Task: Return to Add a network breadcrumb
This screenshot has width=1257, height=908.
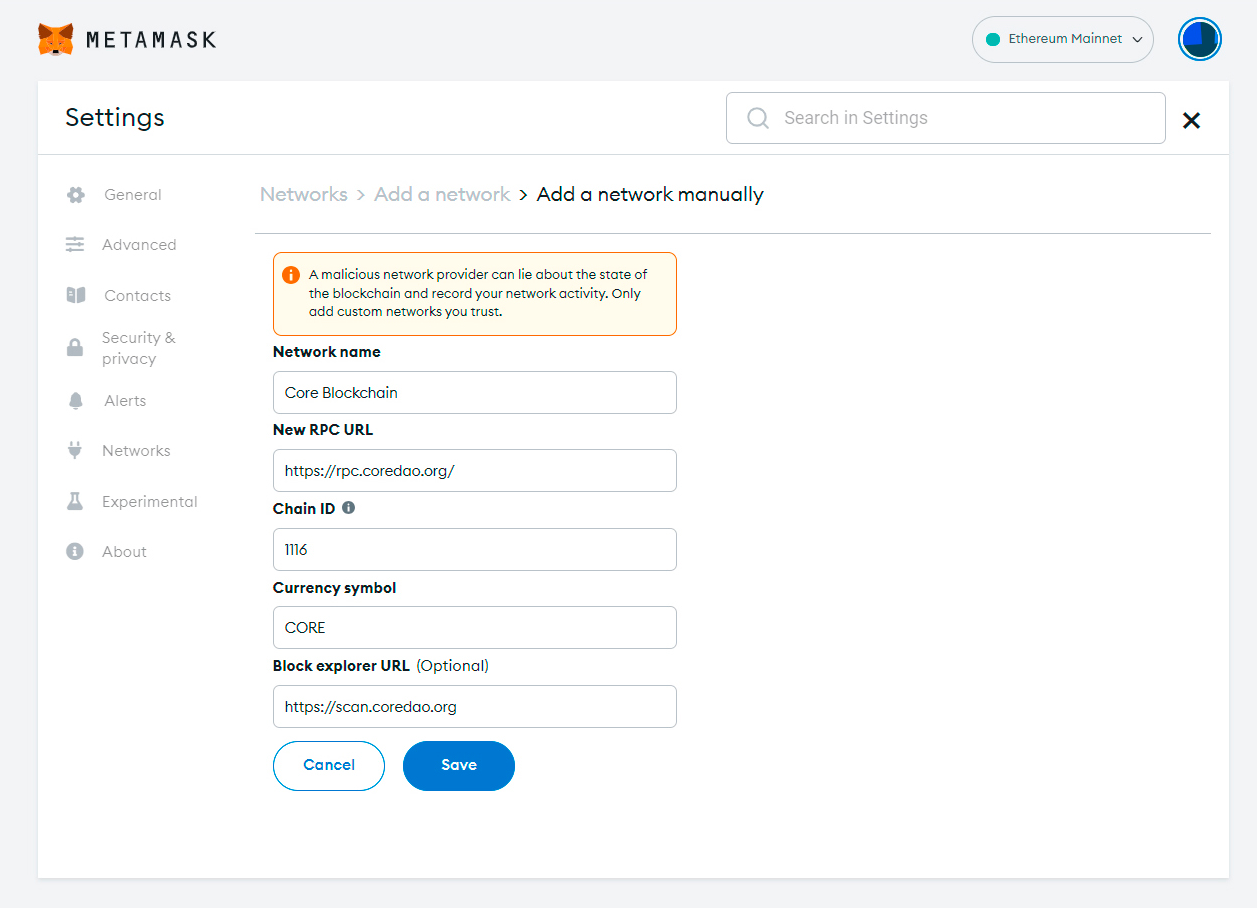Action: pos(442,195)
